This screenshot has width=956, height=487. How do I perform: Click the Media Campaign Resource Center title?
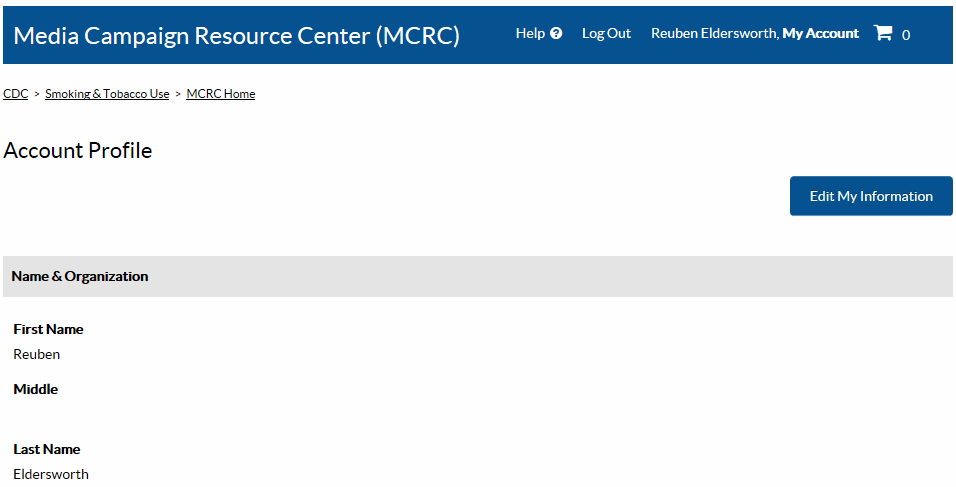click(x=237, y=36)
